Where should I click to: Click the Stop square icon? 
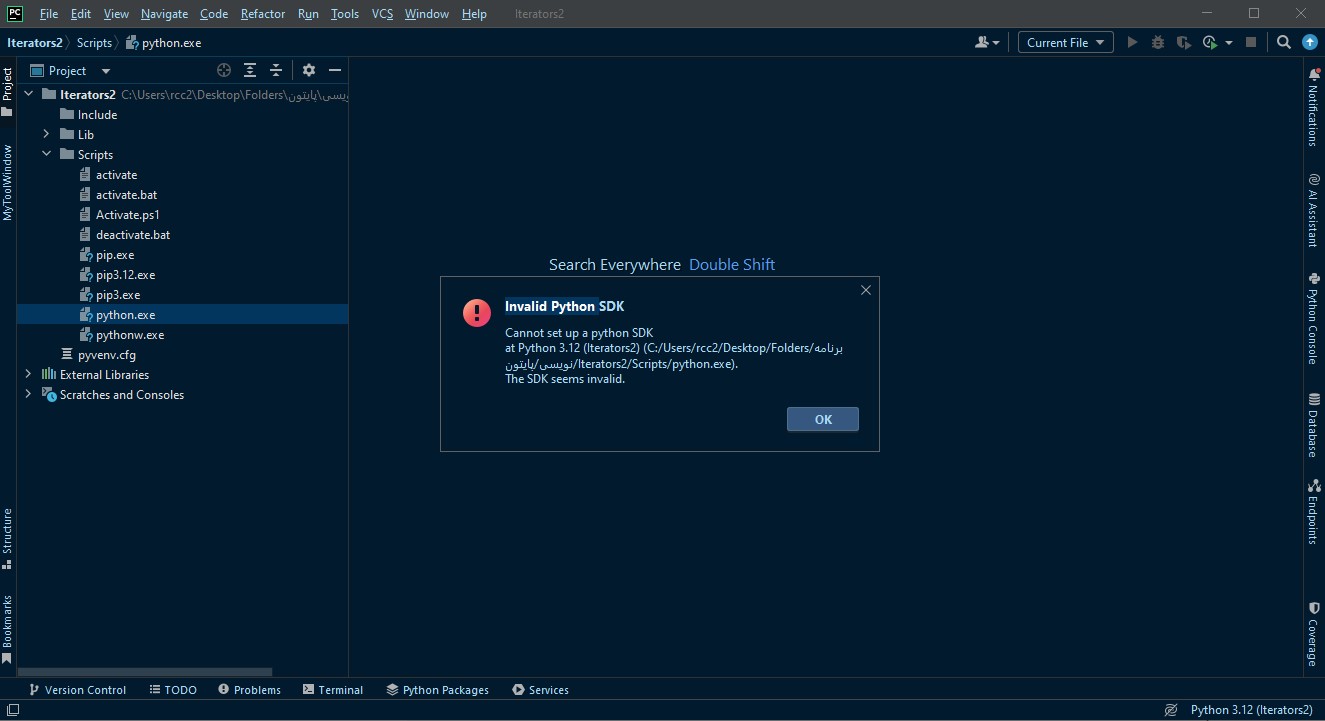tap(1251, 42)
